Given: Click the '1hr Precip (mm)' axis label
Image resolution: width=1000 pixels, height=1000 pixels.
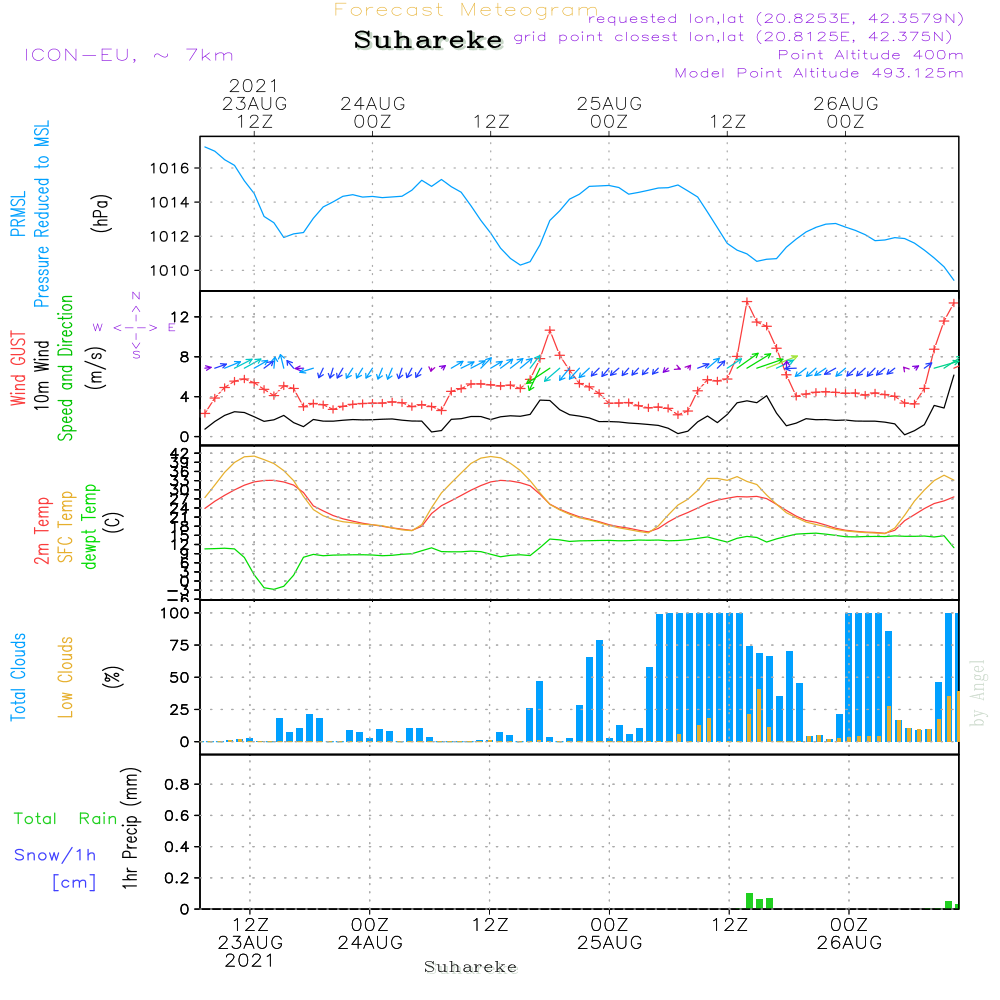Looking at the screenshot, I should tap(130, 828).
